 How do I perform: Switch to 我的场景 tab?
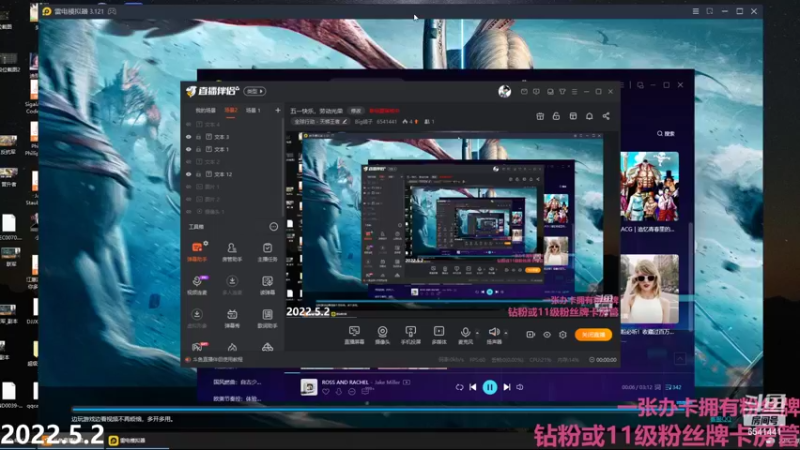206,110
